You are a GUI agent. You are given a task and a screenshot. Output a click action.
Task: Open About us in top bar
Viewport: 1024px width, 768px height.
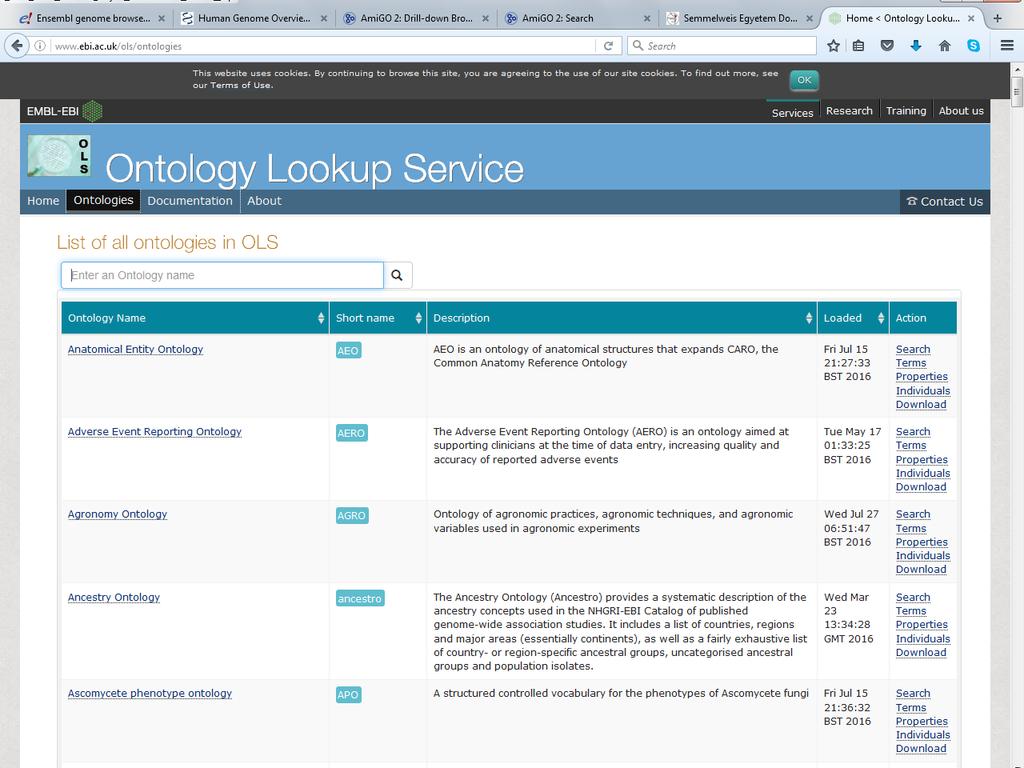click(x=961, y=111)
